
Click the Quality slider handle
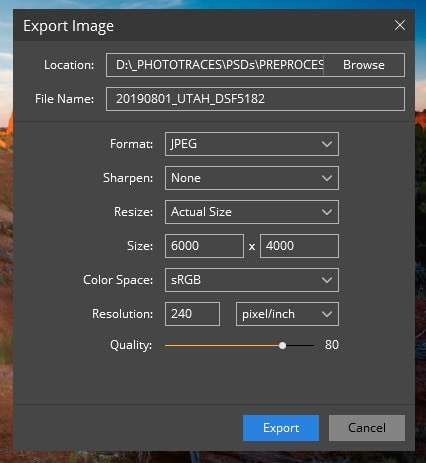(282, 345)
